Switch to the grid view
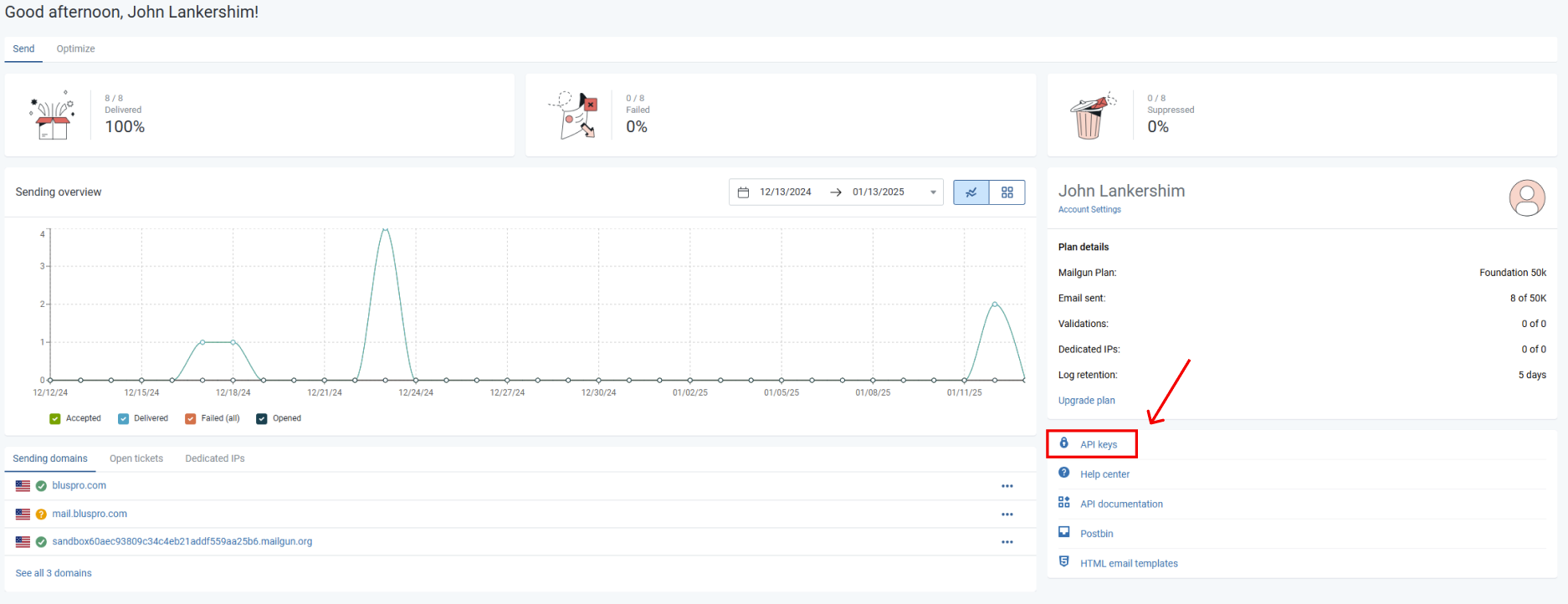1568x604 pixels. (x=1007, y=192)
